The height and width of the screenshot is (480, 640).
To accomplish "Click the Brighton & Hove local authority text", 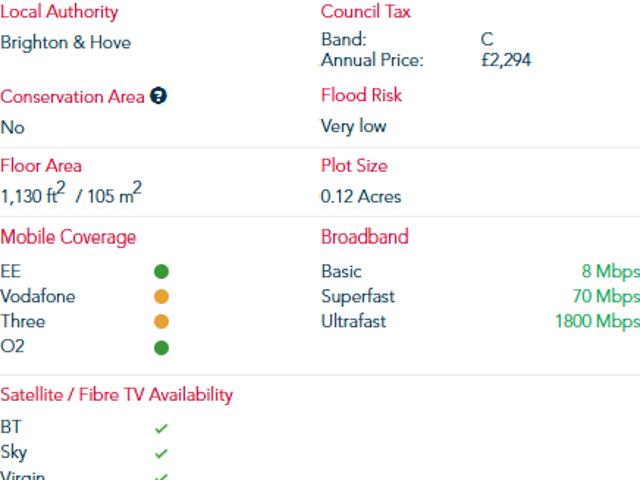I will click(x=66, y=42).
